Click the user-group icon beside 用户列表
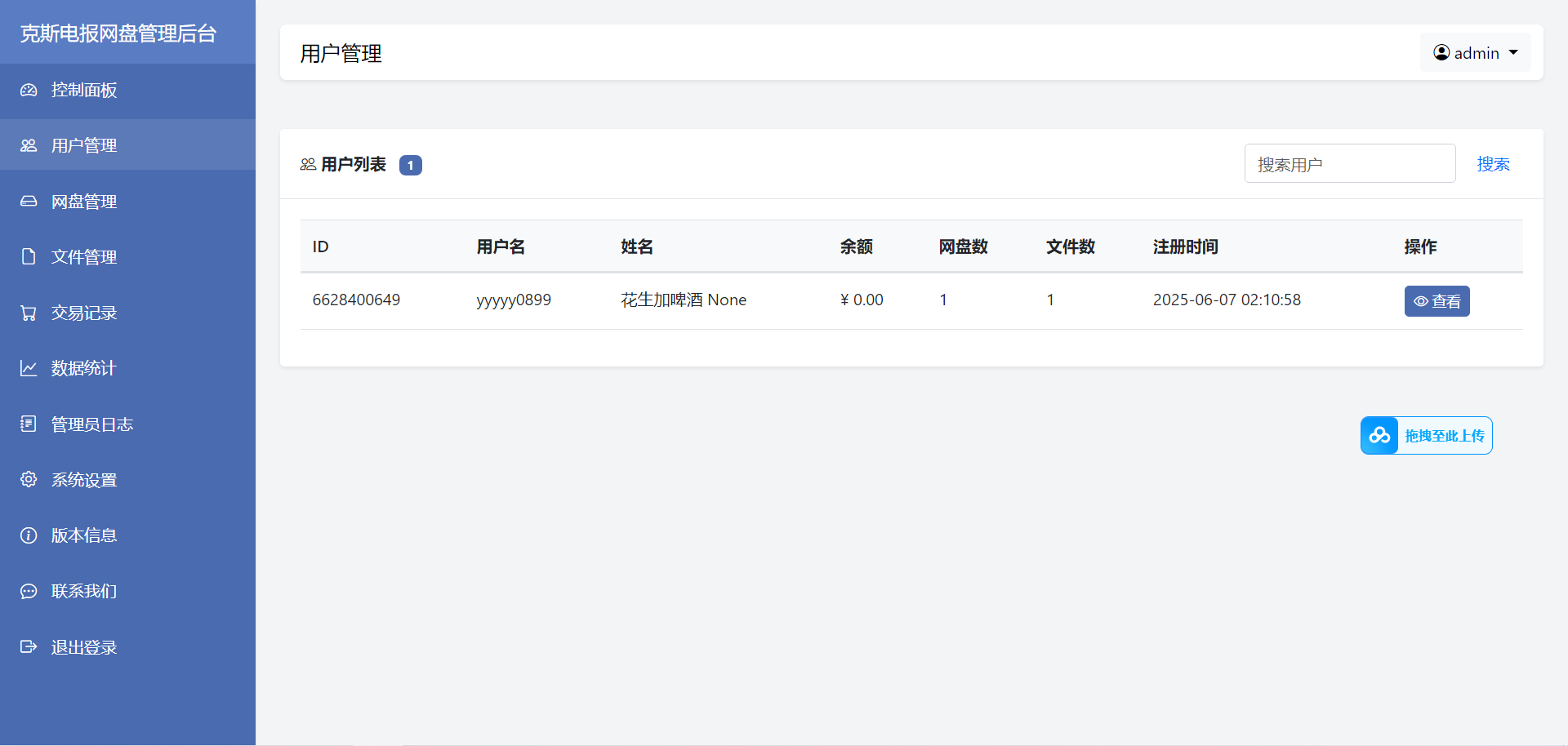 tap(309, 163)
